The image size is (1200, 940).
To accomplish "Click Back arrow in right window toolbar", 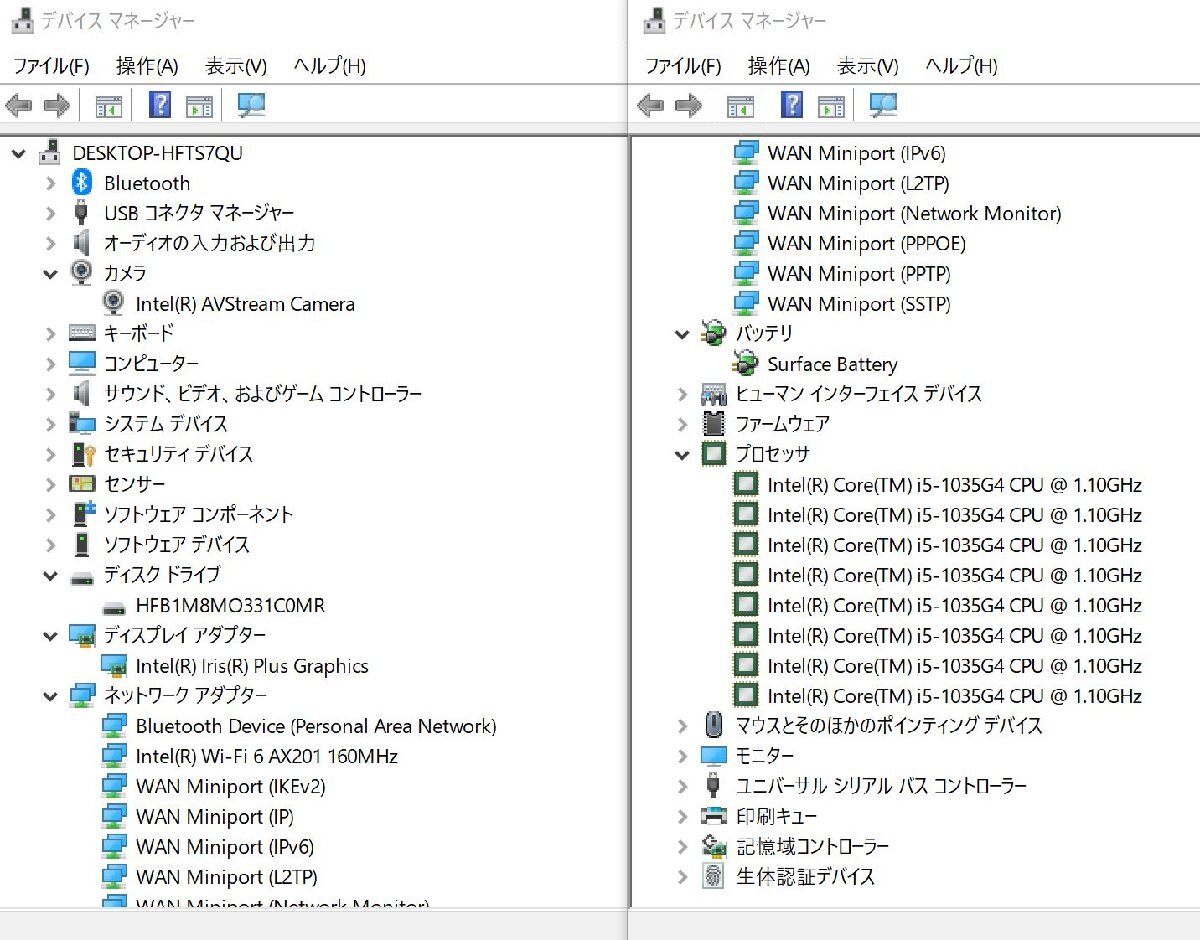I will (x=651, y=105).
